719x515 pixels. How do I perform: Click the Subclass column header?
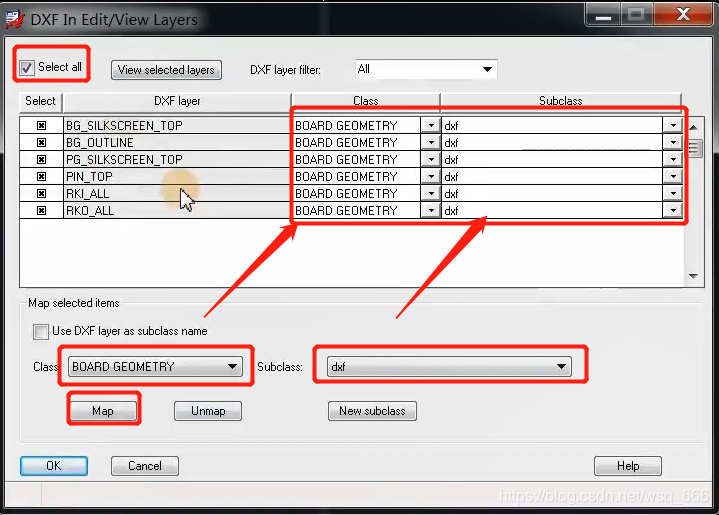[x=561, y=101]
